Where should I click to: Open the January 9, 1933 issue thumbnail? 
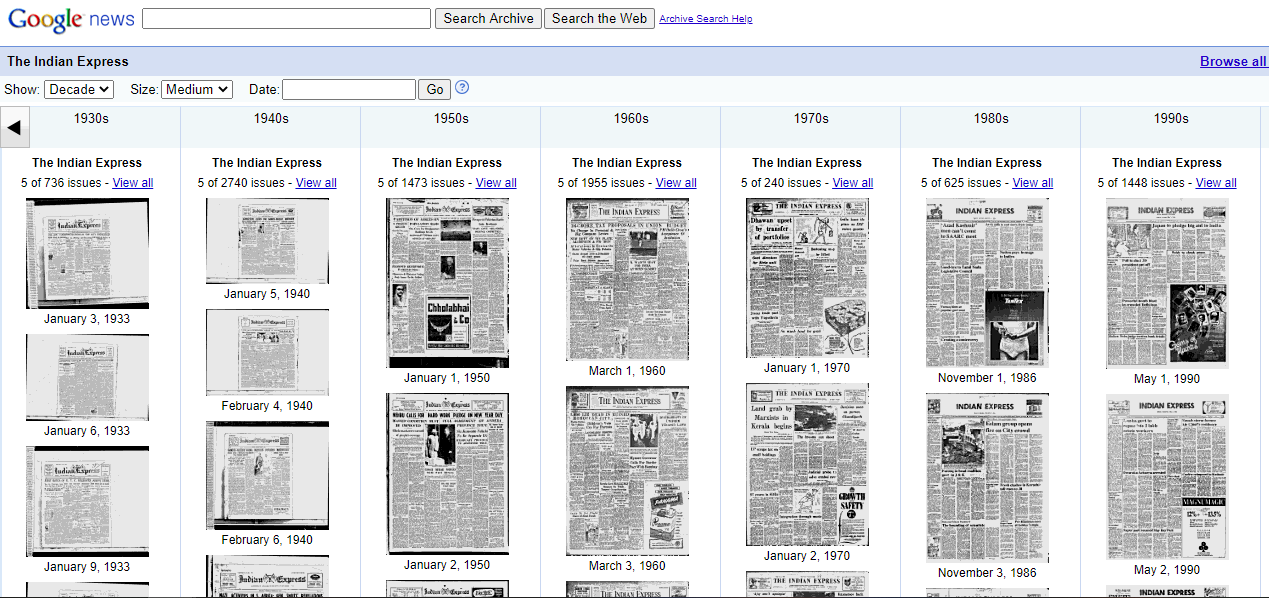coord(87,501)
